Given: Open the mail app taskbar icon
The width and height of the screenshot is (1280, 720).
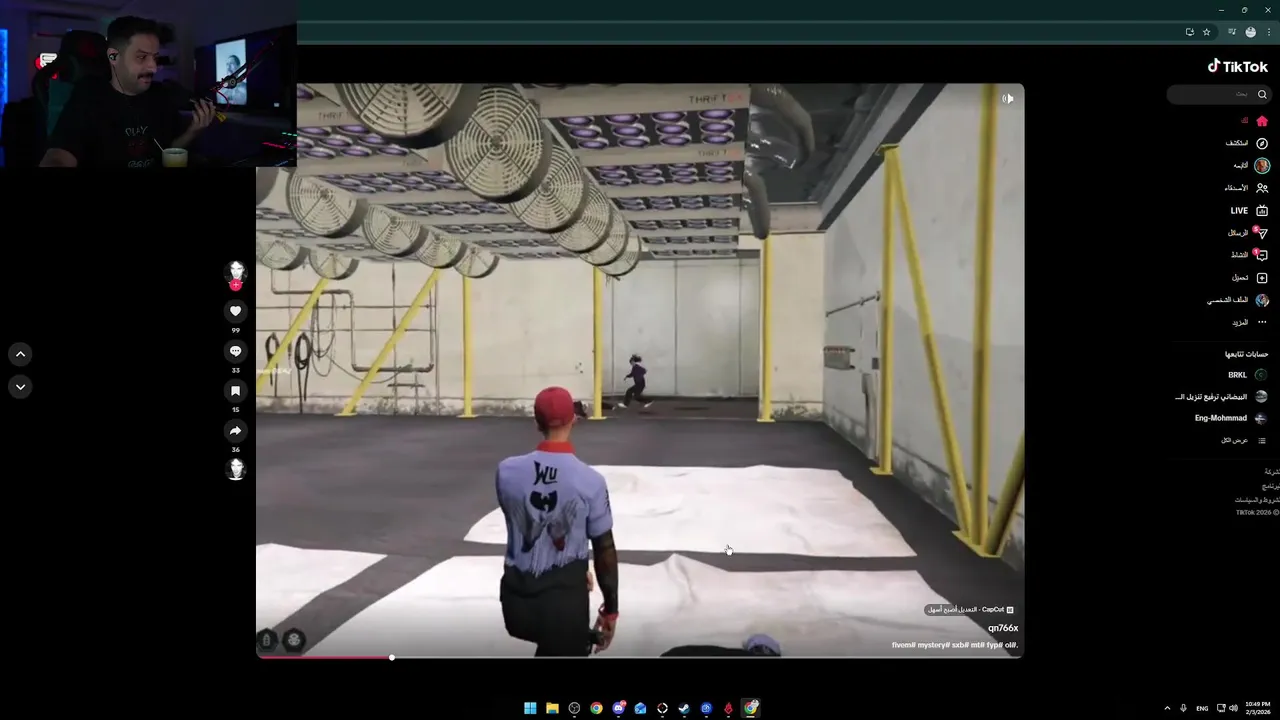Looking at the screenshot, I should [x=640, y=708].
